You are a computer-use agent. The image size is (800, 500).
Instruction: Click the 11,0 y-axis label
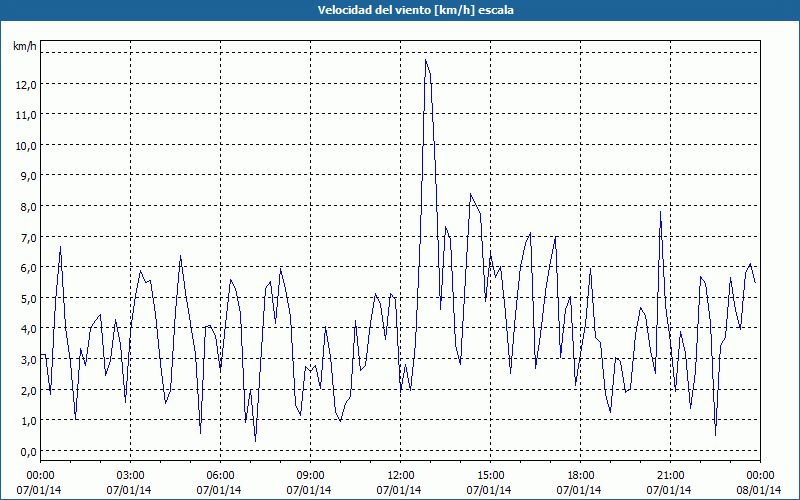pos(26,115)
